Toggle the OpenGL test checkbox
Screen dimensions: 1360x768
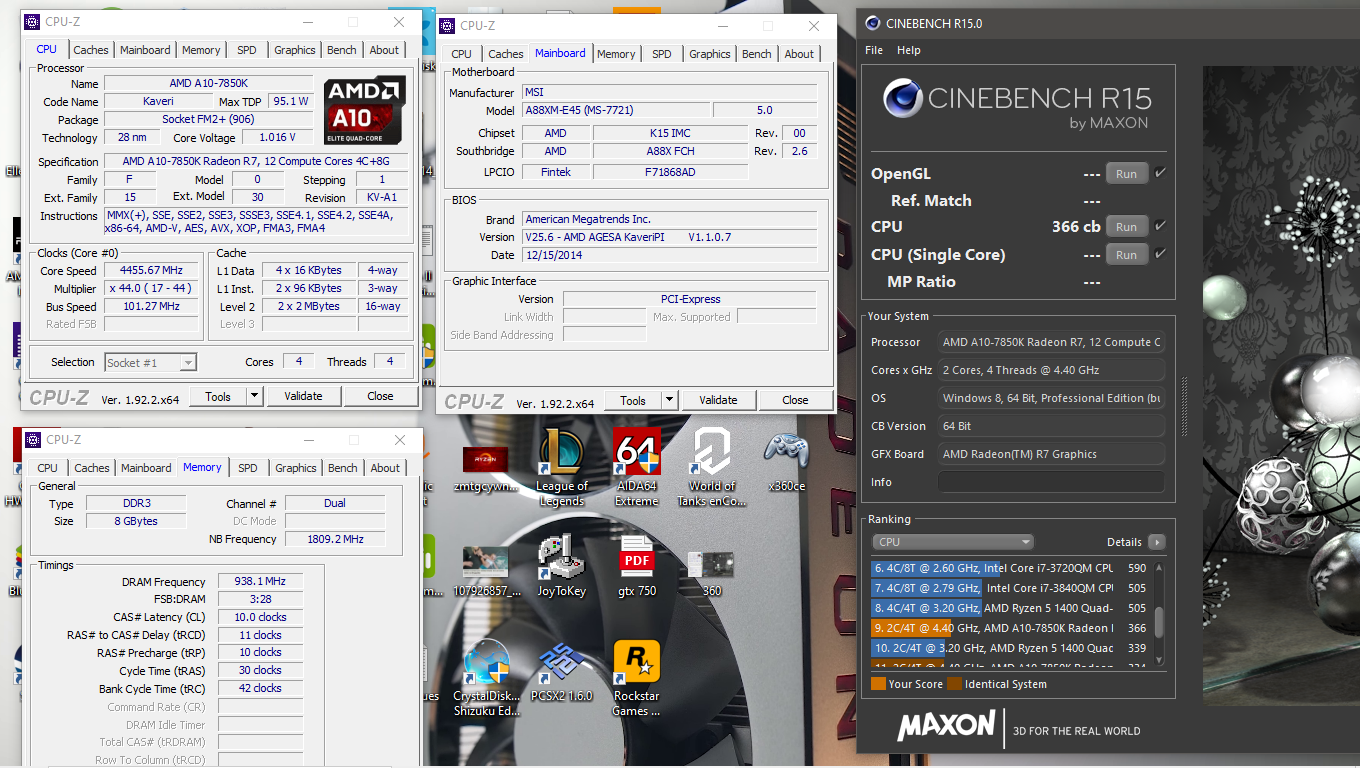(1160, 173)
